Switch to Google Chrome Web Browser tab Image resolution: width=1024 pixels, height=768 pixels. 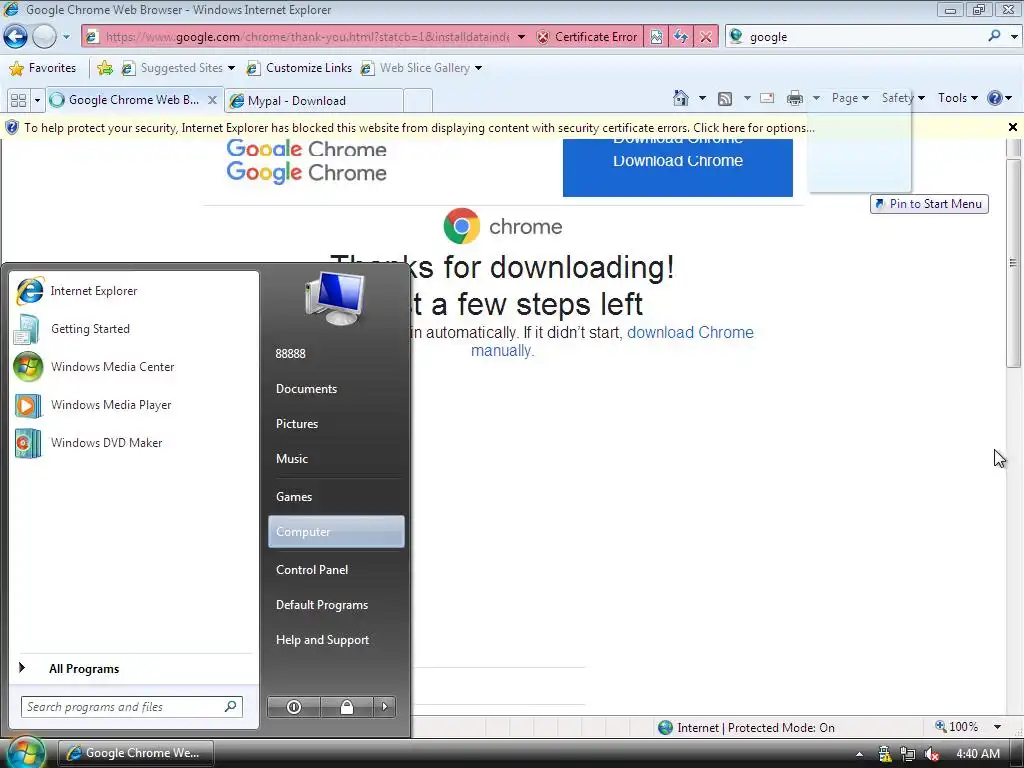pyautogui.click(x=125, y=100)
